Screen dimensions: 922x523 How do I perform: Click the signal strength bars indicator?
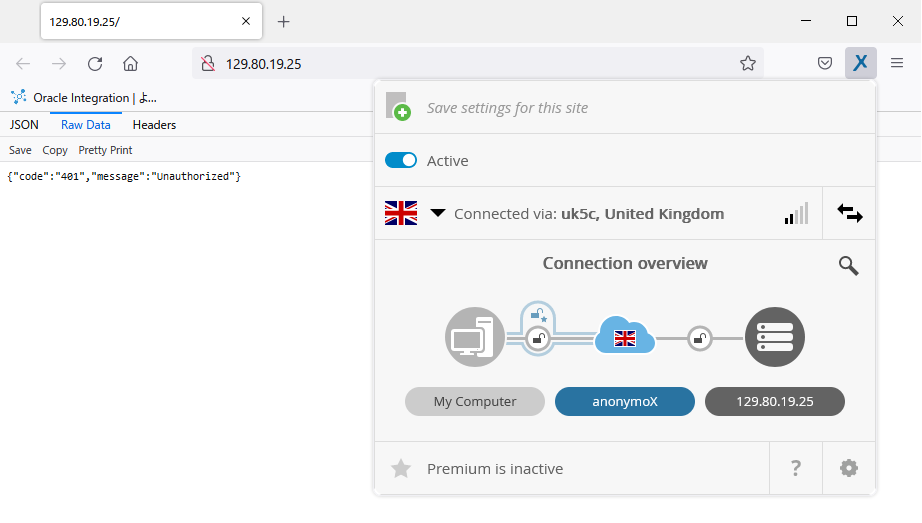coord(796,213)
